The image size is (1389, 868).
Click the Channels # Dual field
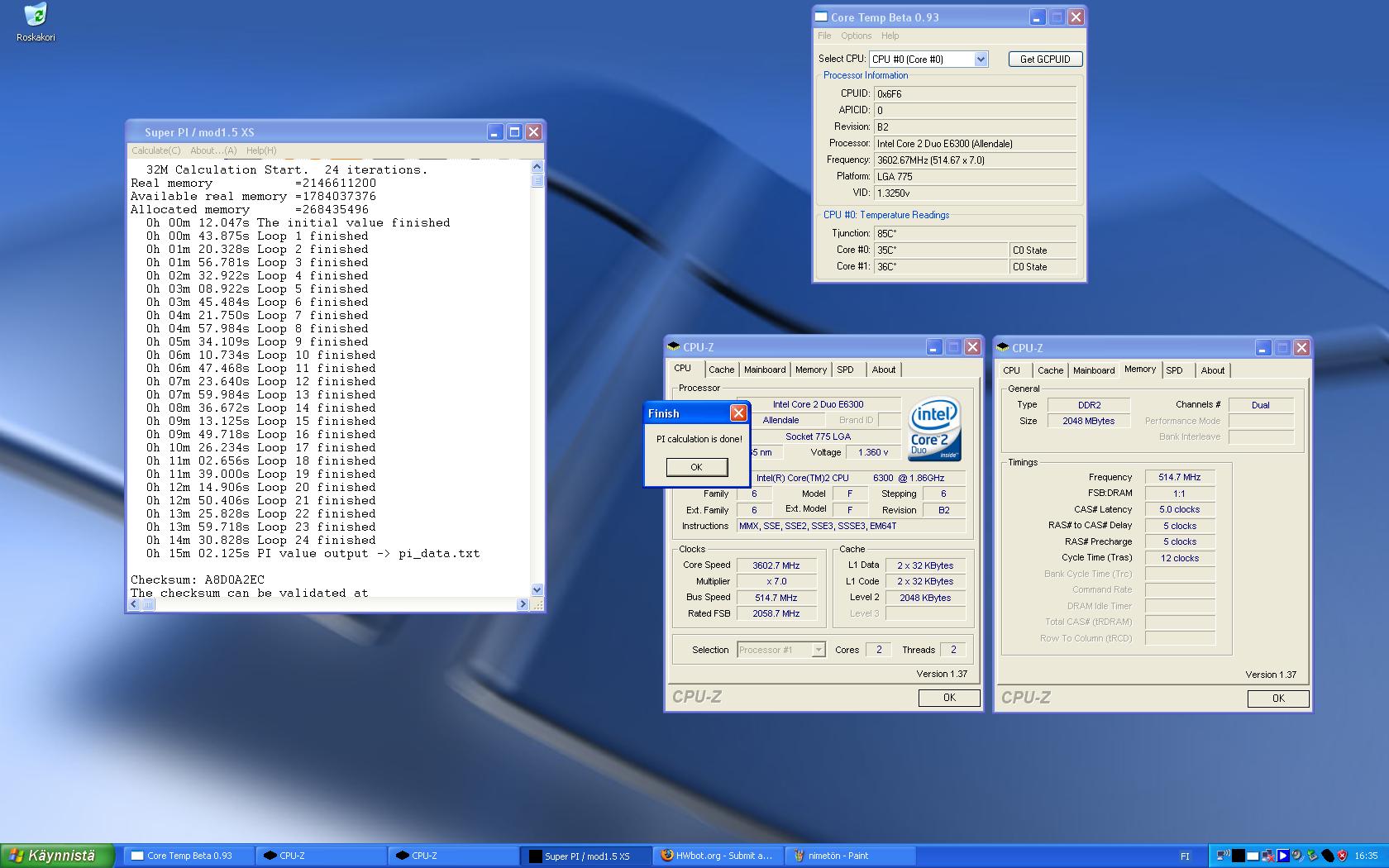point(1261,405)
